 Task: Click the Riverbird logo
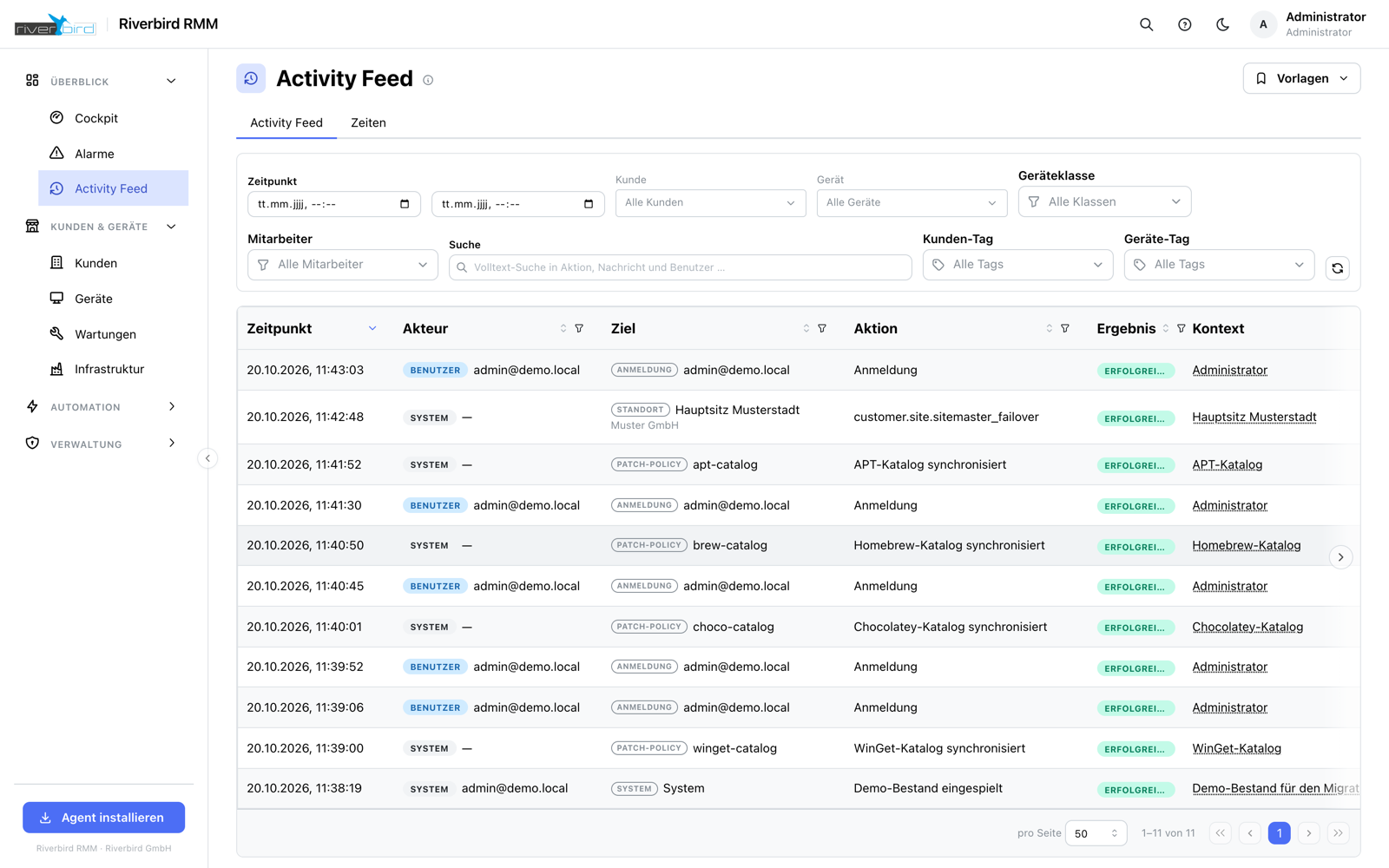pos(55,24)
